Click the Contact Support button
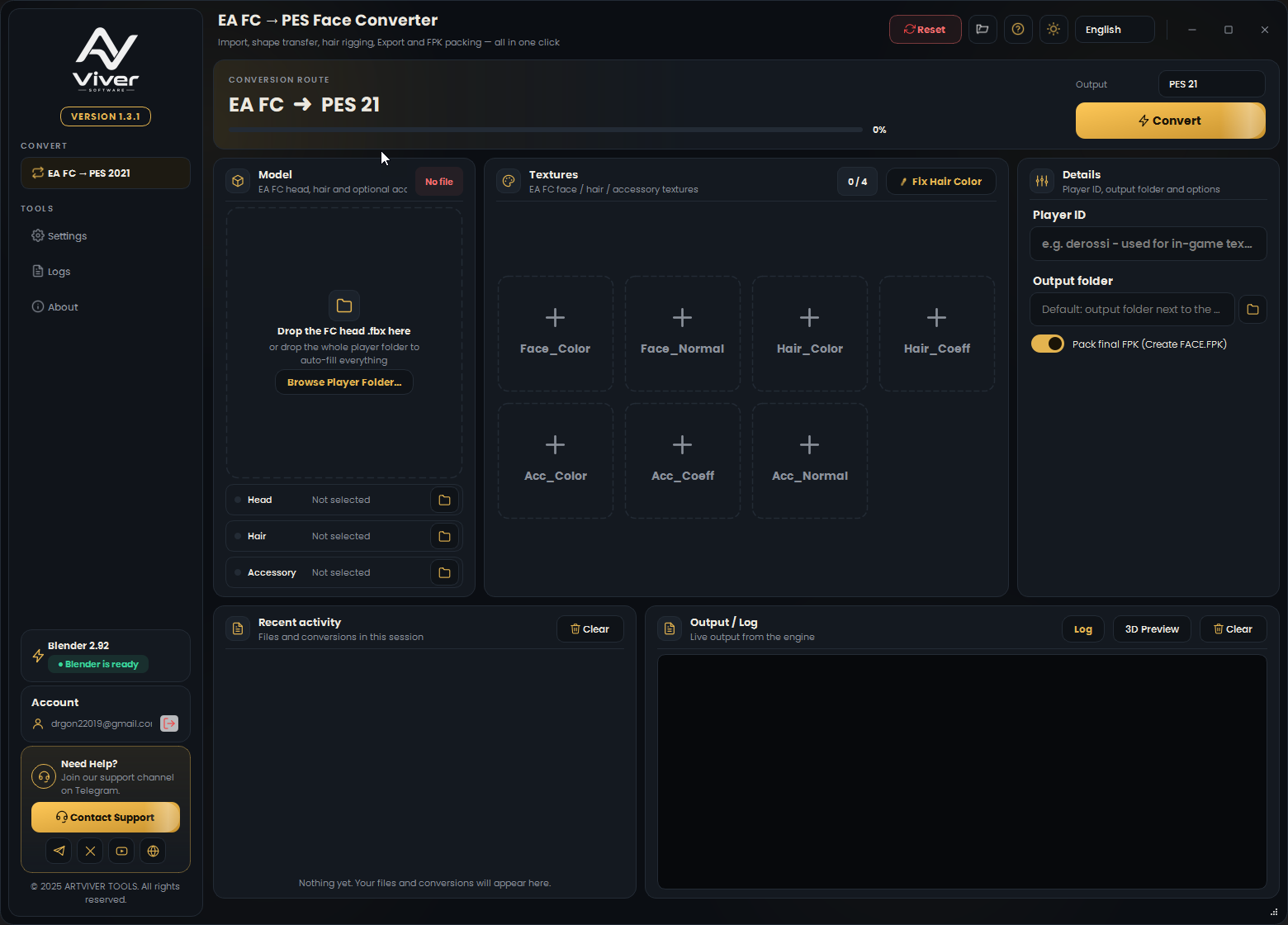 pyautogui.click(x=106, y=817)
